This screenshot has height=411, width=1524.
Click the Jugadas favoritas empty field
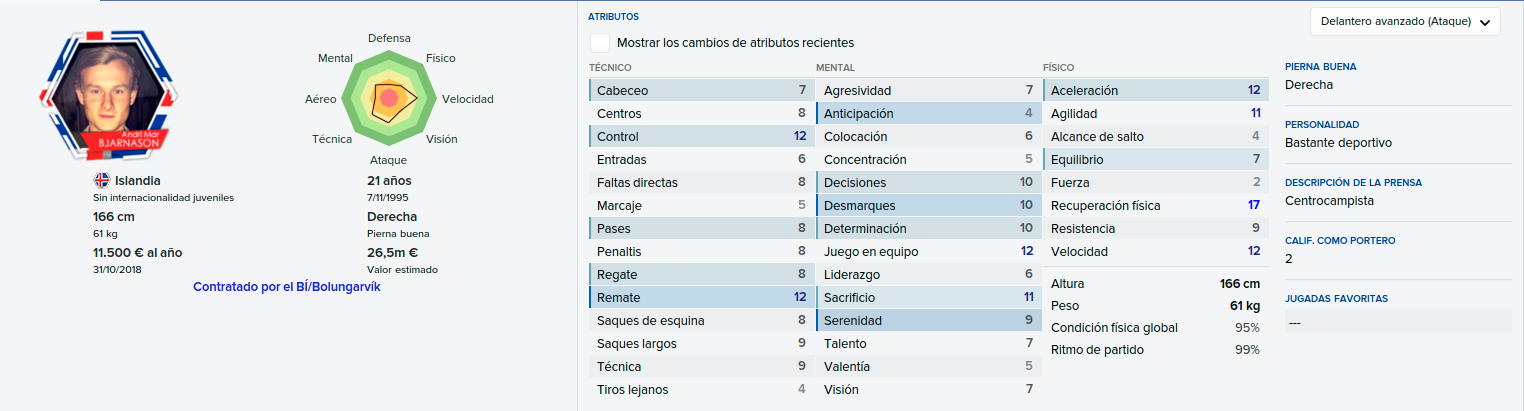pyautogui.click(x=1398, y=321)
